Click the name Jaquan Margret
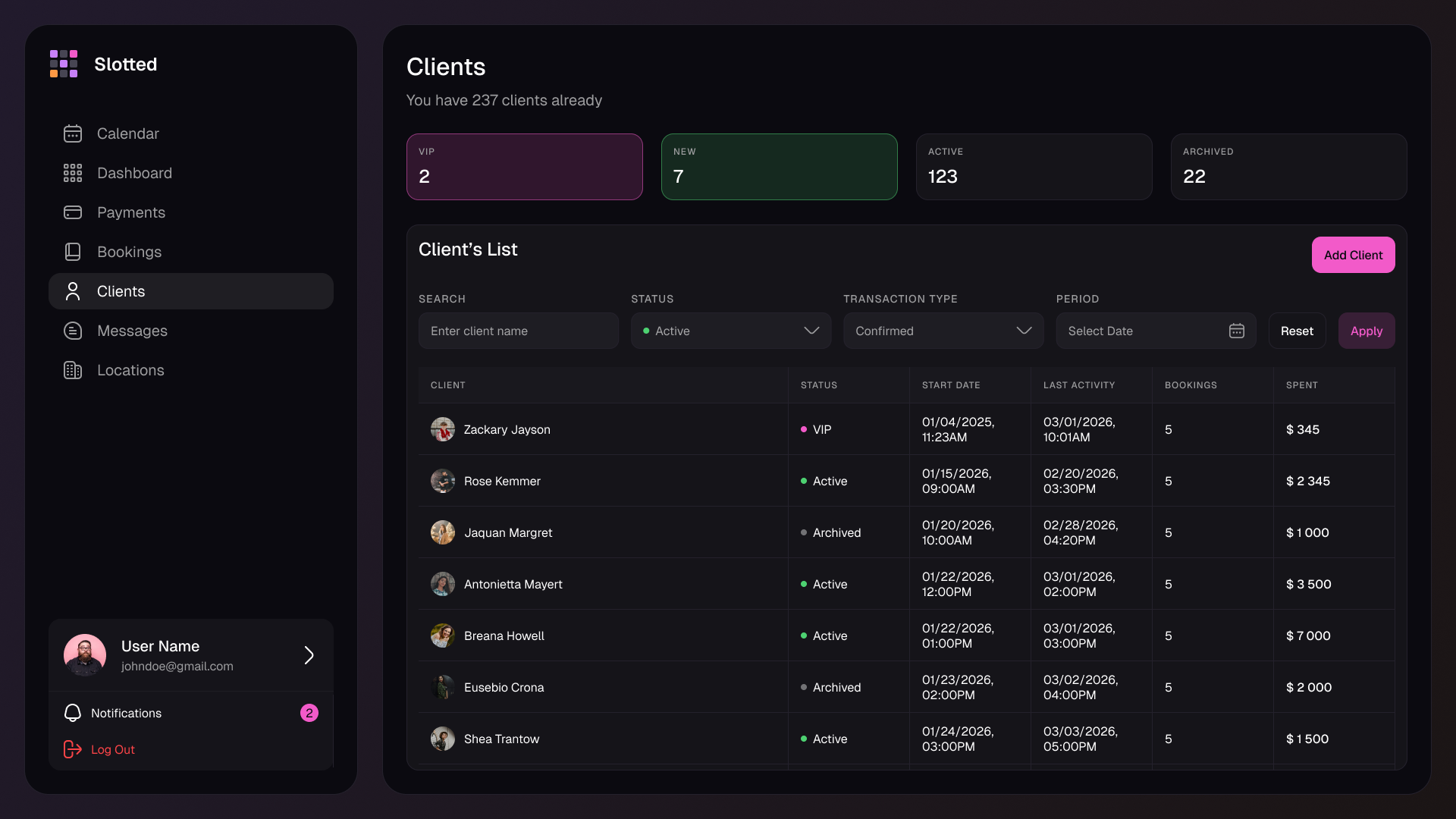This screenshot has height=819, width=1456. click(508, 532)
